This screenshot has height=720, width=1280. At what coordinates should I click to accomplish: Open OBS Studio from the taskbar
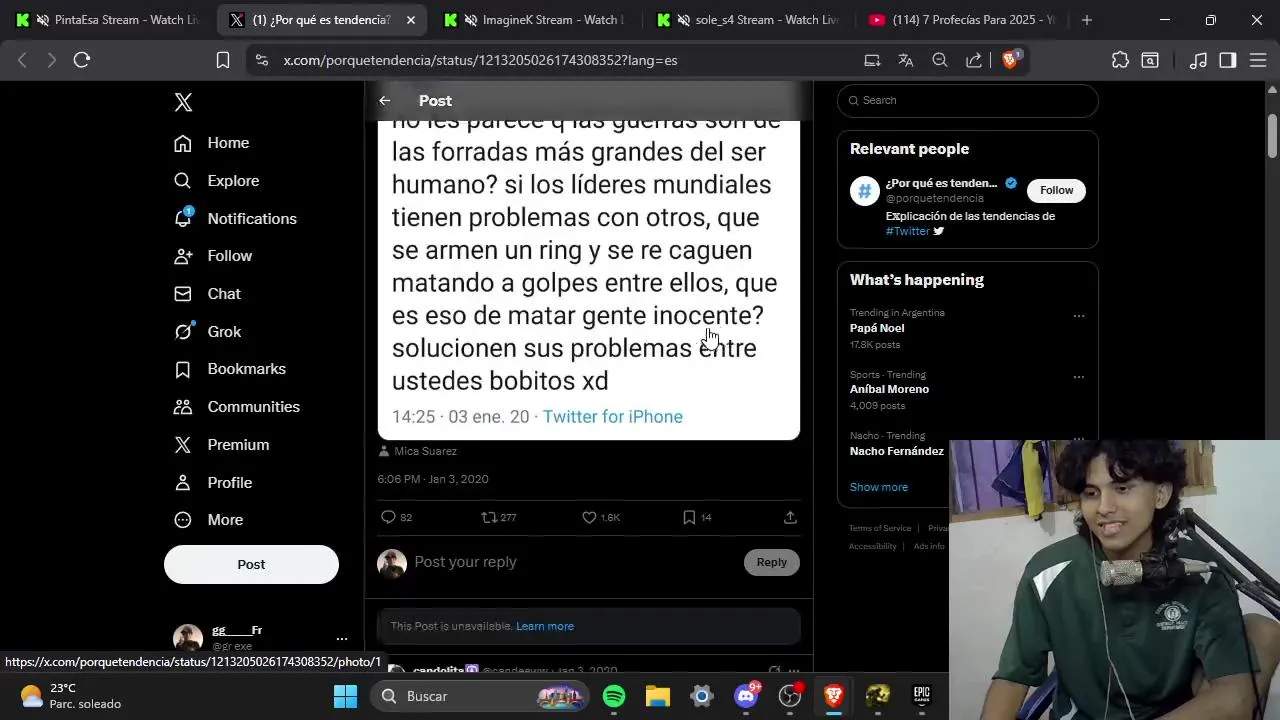790,696
